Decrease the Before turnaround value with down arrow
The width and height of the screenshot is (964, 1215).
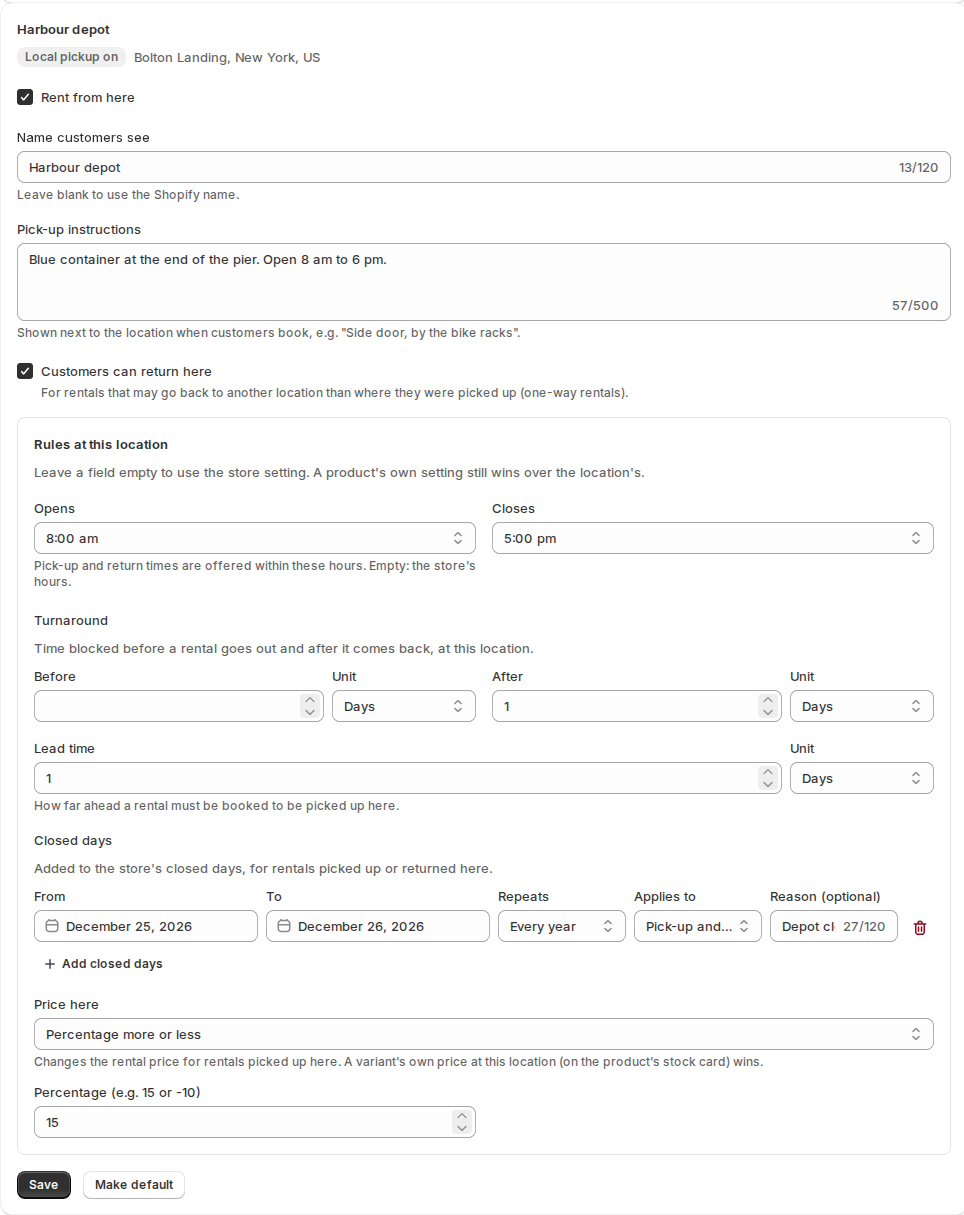pyautogui.click(x=309, y=712)
